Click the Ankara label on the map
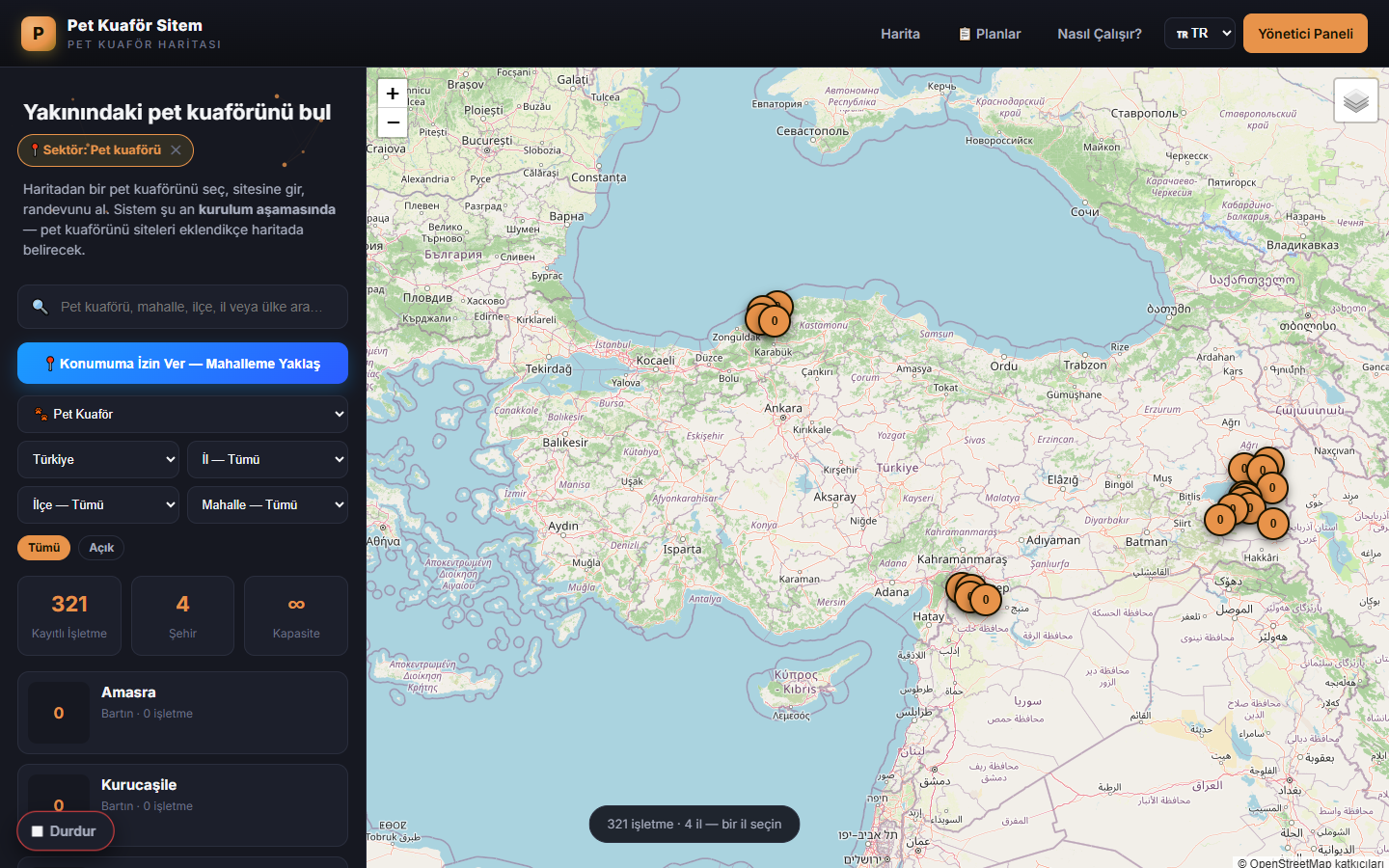Screen dimensions: 1389x868 (x=783, y=408)
